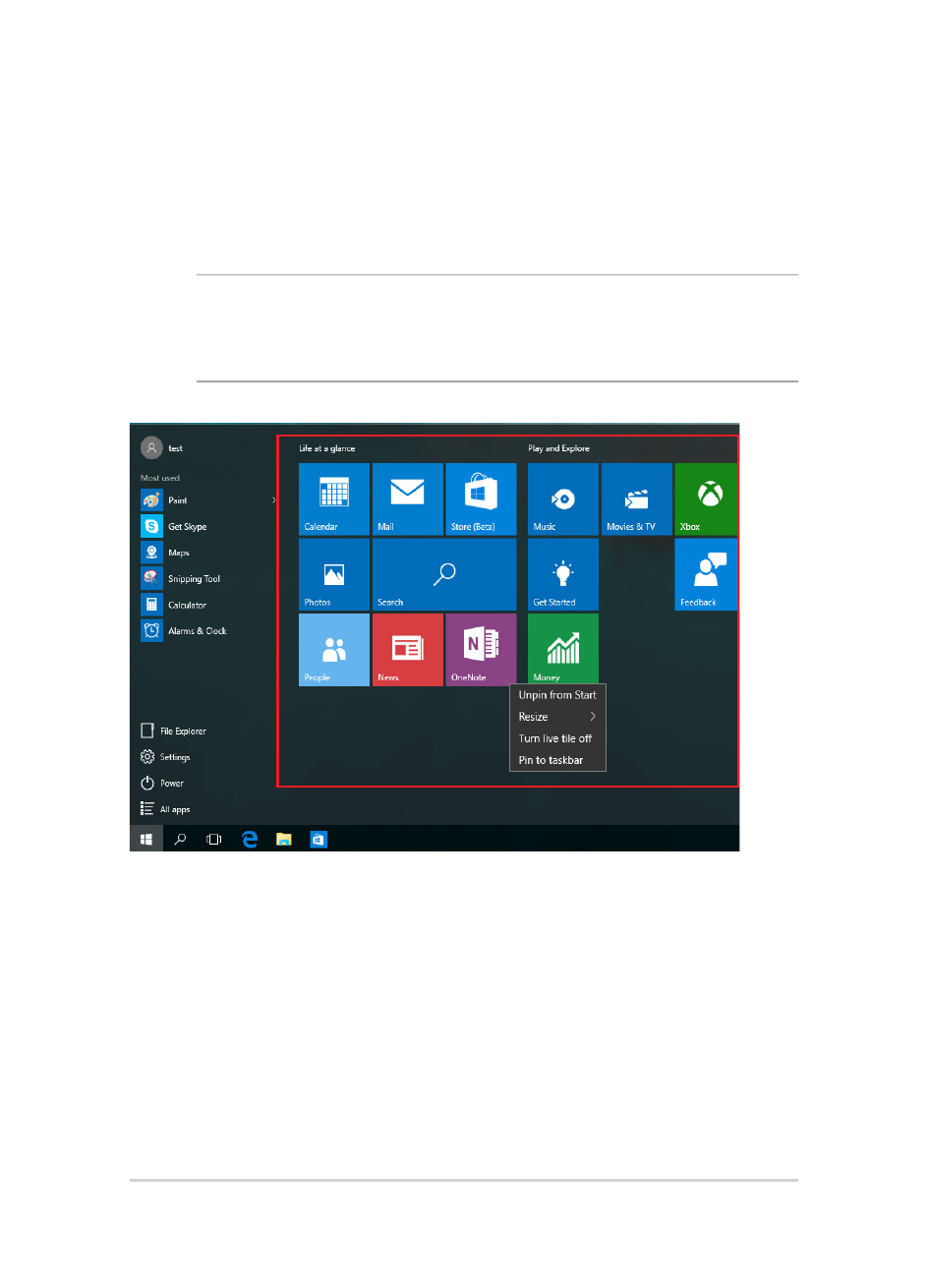Click the Money tile
Screen dimensions: 928x1288
[x=563, y=649]
